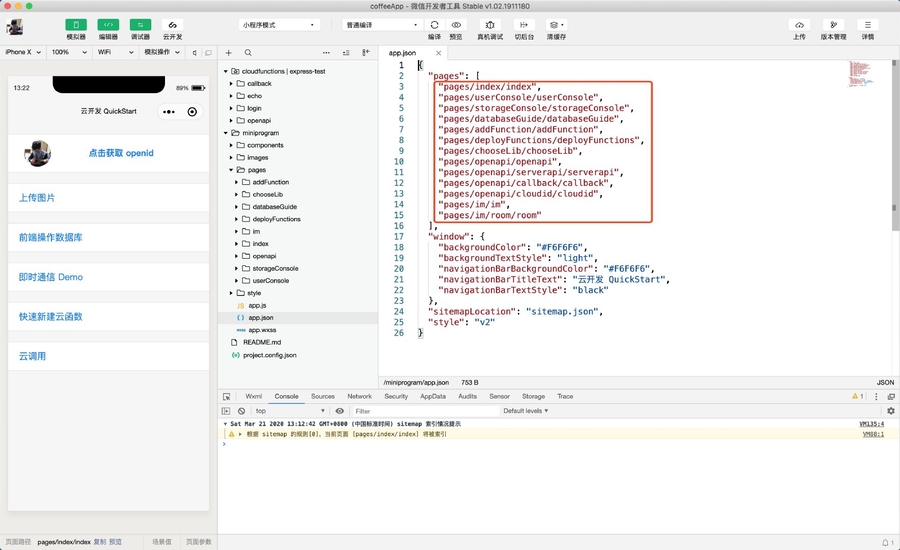Click 上传图片 in the simulator

tap(37, 198)
